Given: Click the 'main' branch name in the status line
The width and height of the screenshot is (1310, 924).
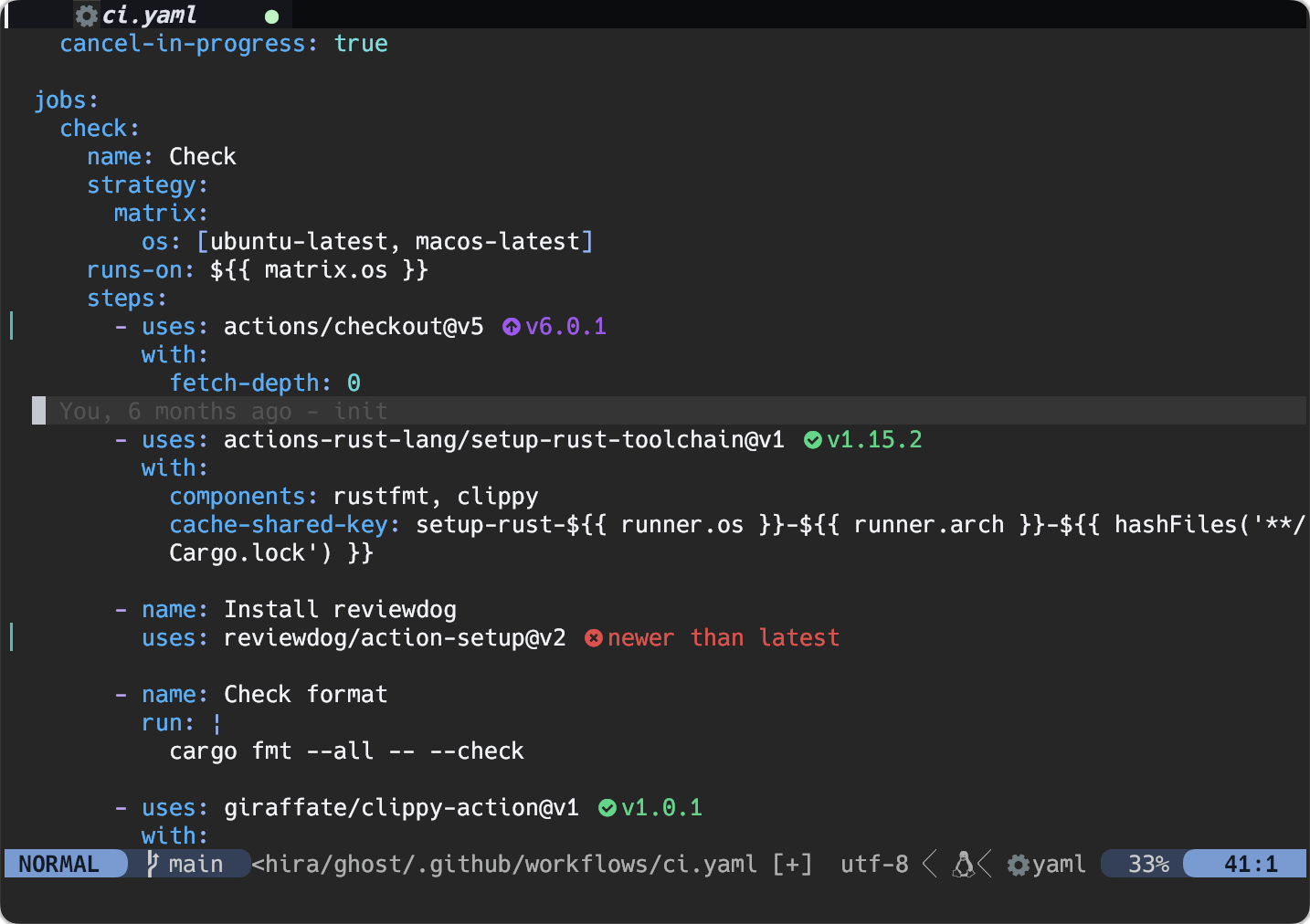Looking at the screenshot, I should [195, 864].
